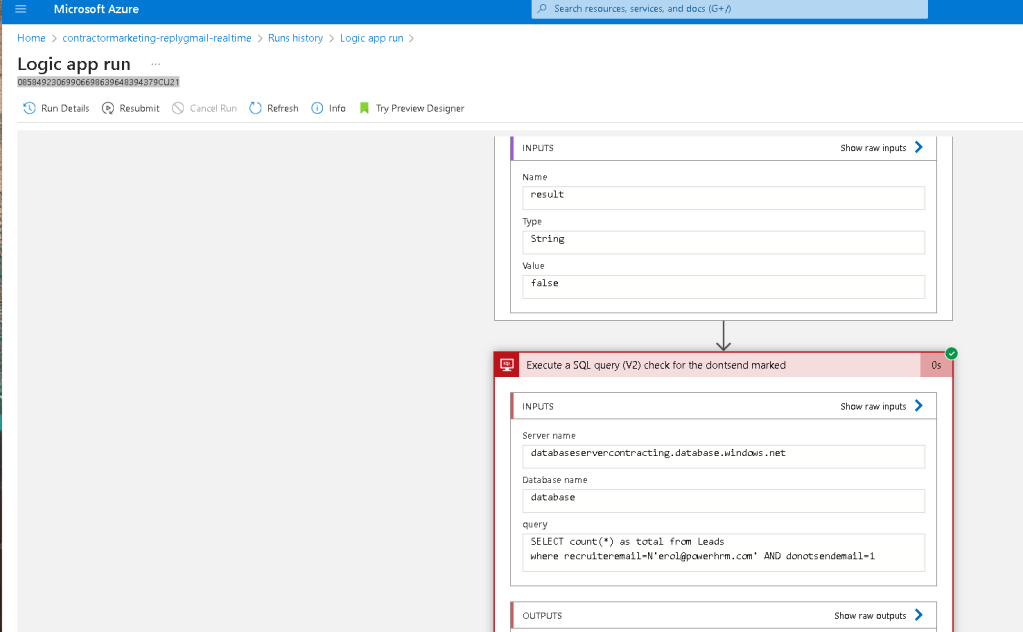Click the Type field containing String
This screenshot has width=1023, height=632.
pos(723,242)
